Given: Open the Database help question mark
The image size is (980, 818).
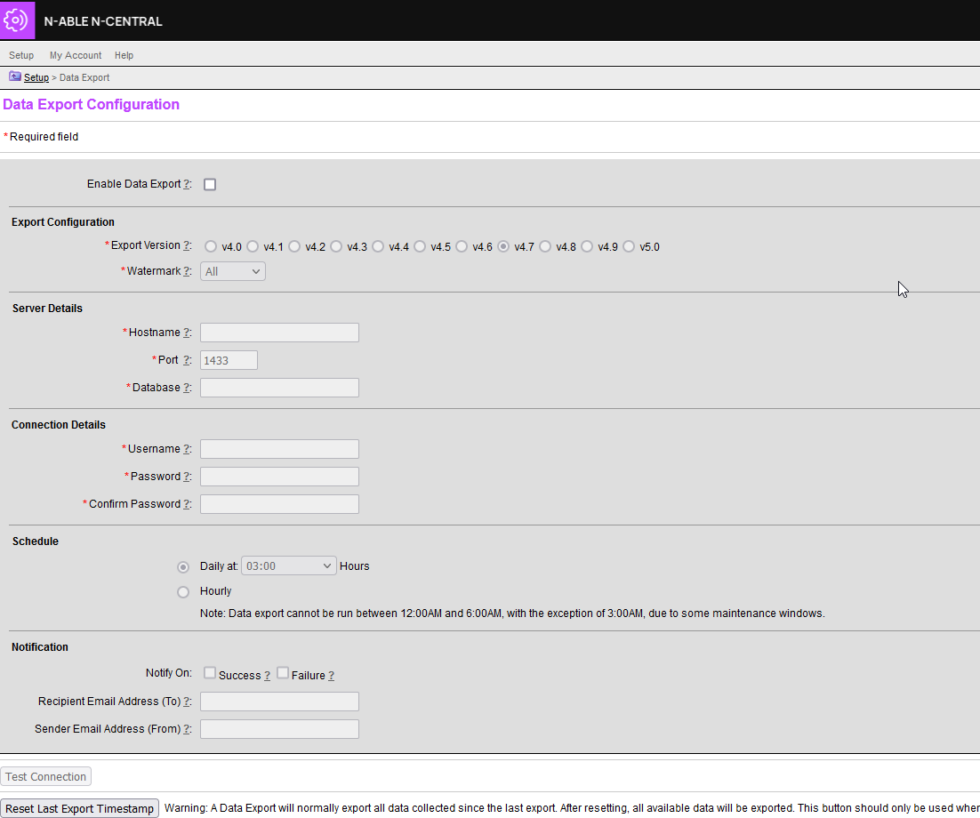Looking at the screenshot, I should coord(186,387).
